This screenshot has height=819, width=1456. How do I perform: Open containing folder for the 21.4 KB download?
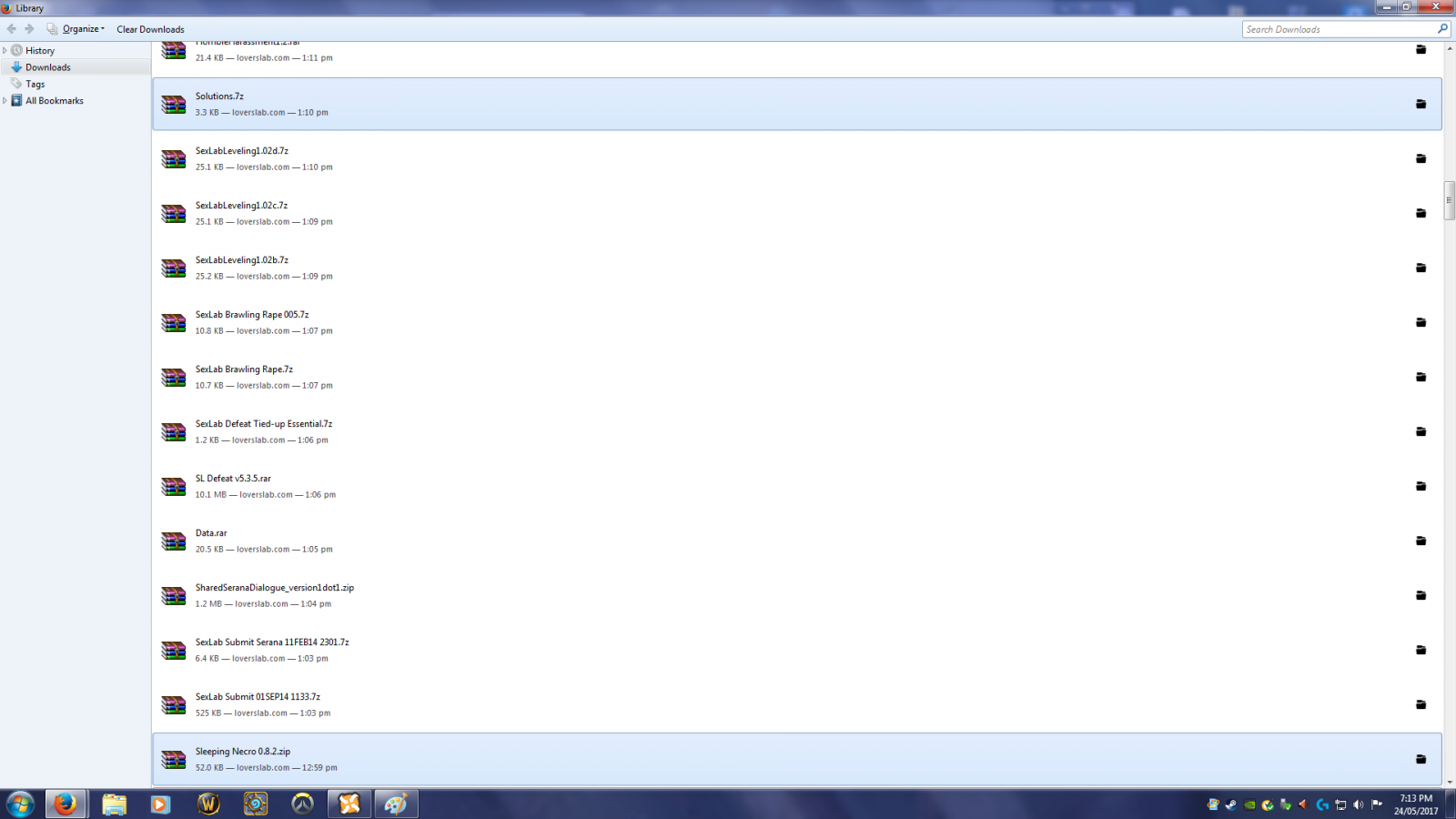pyautogui.click(x=1421, y=49)
